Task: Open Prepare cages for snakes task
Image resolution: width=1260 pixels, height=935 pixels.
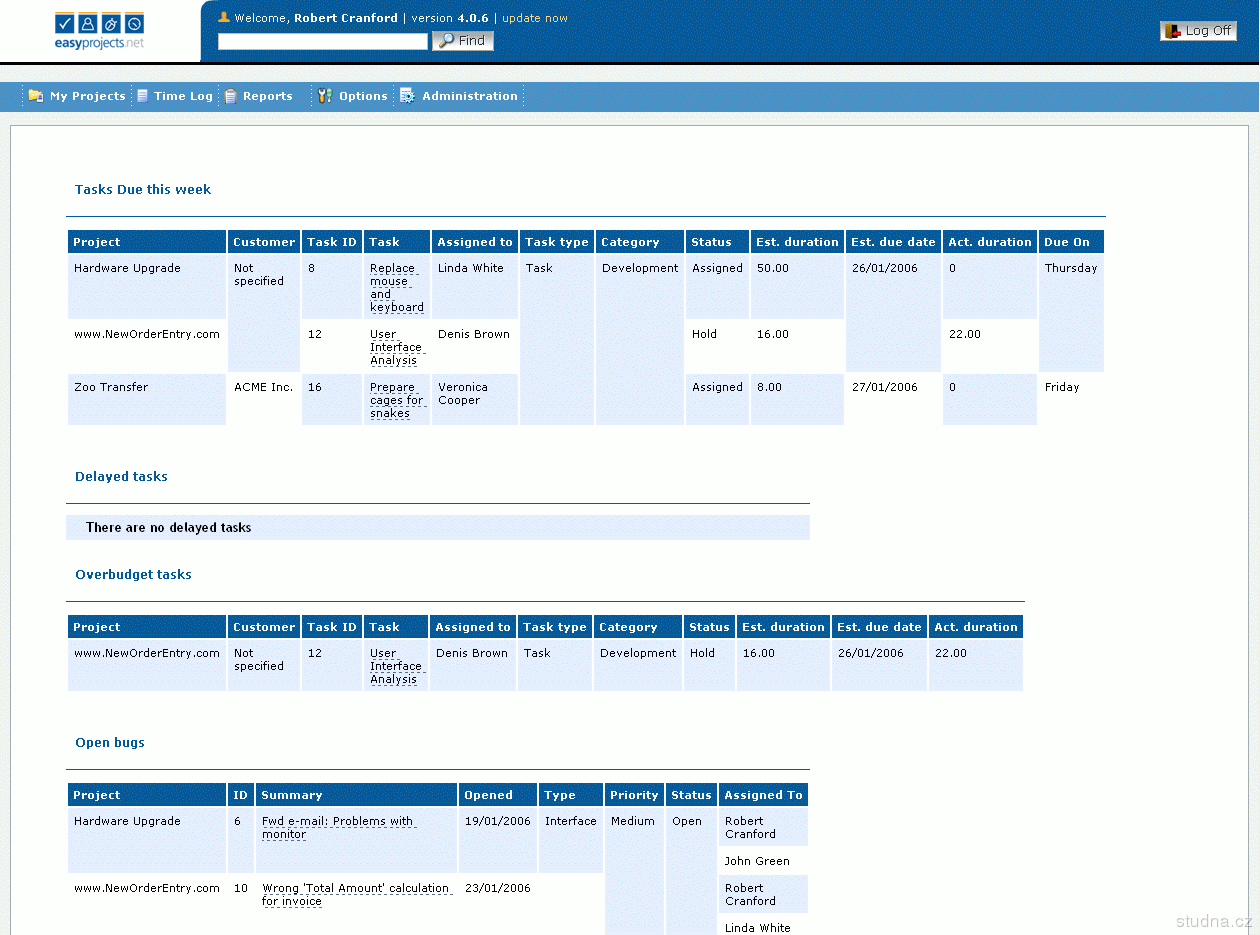Action: [x=397, y=400]
